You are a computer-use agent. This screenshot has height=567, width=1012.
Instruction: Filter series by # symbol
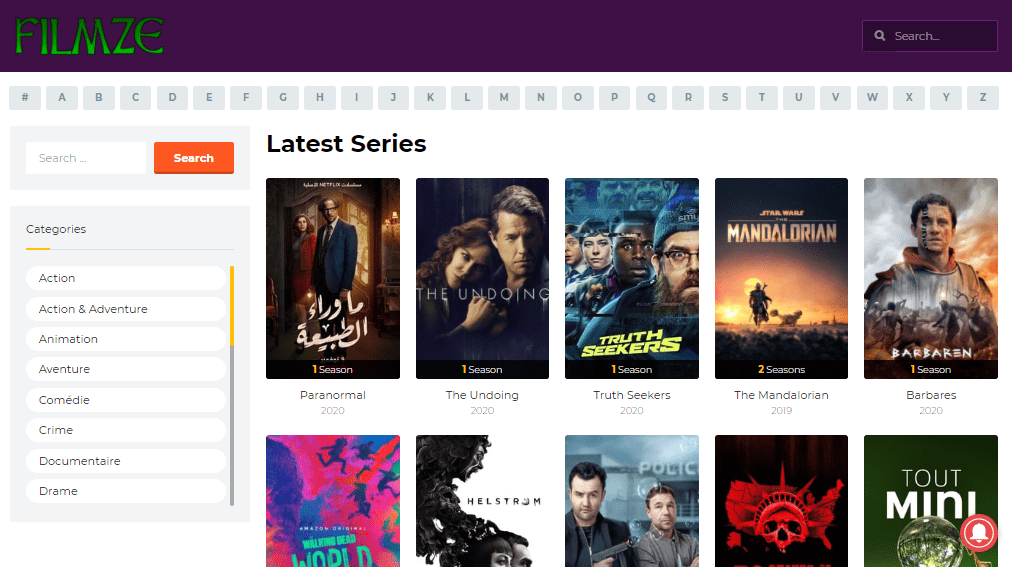coord(25,97)
